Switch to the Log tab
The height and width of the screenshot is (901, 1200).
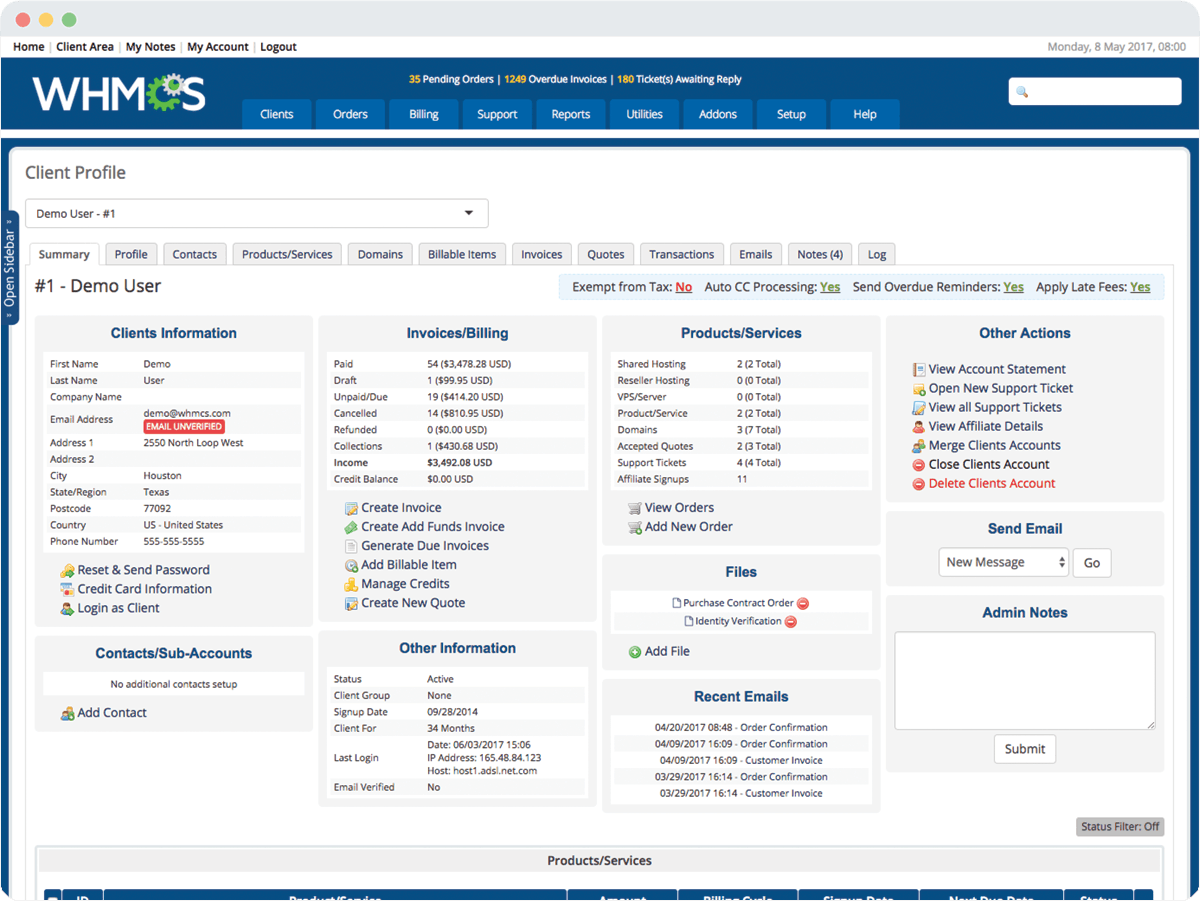point(876,255)
